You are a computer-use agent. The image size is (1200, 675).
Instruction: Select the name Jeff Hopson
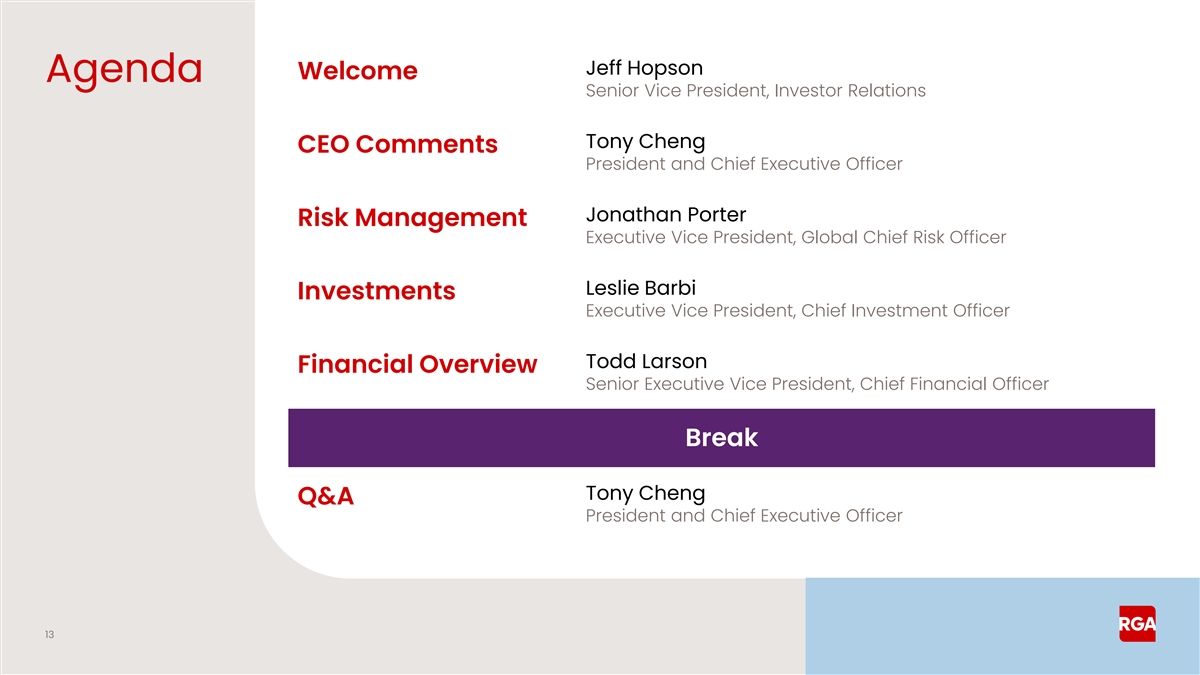[x=644, y=67]
